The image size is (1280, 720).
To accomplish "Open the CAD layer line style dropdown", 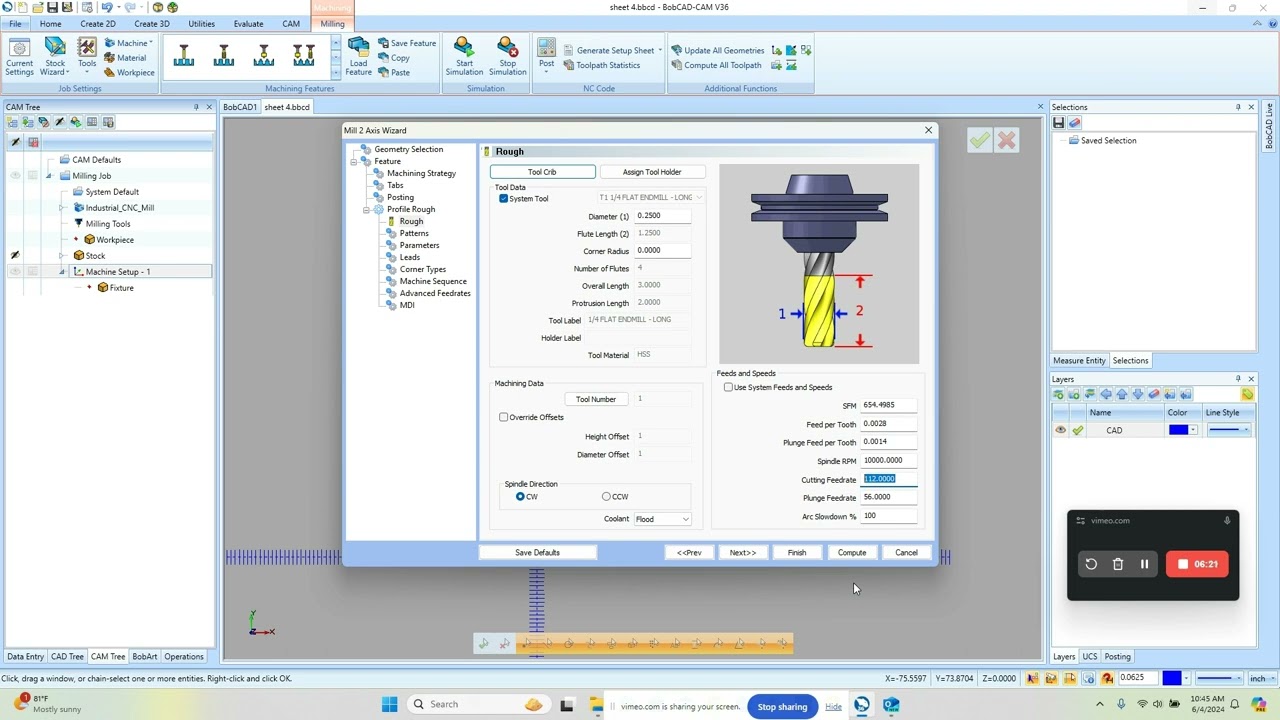I will pos(1229,430).
